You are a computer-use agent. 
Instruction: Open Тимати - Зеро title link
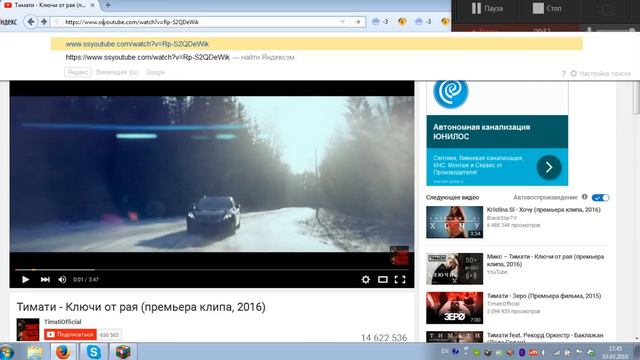pos(544,296)
